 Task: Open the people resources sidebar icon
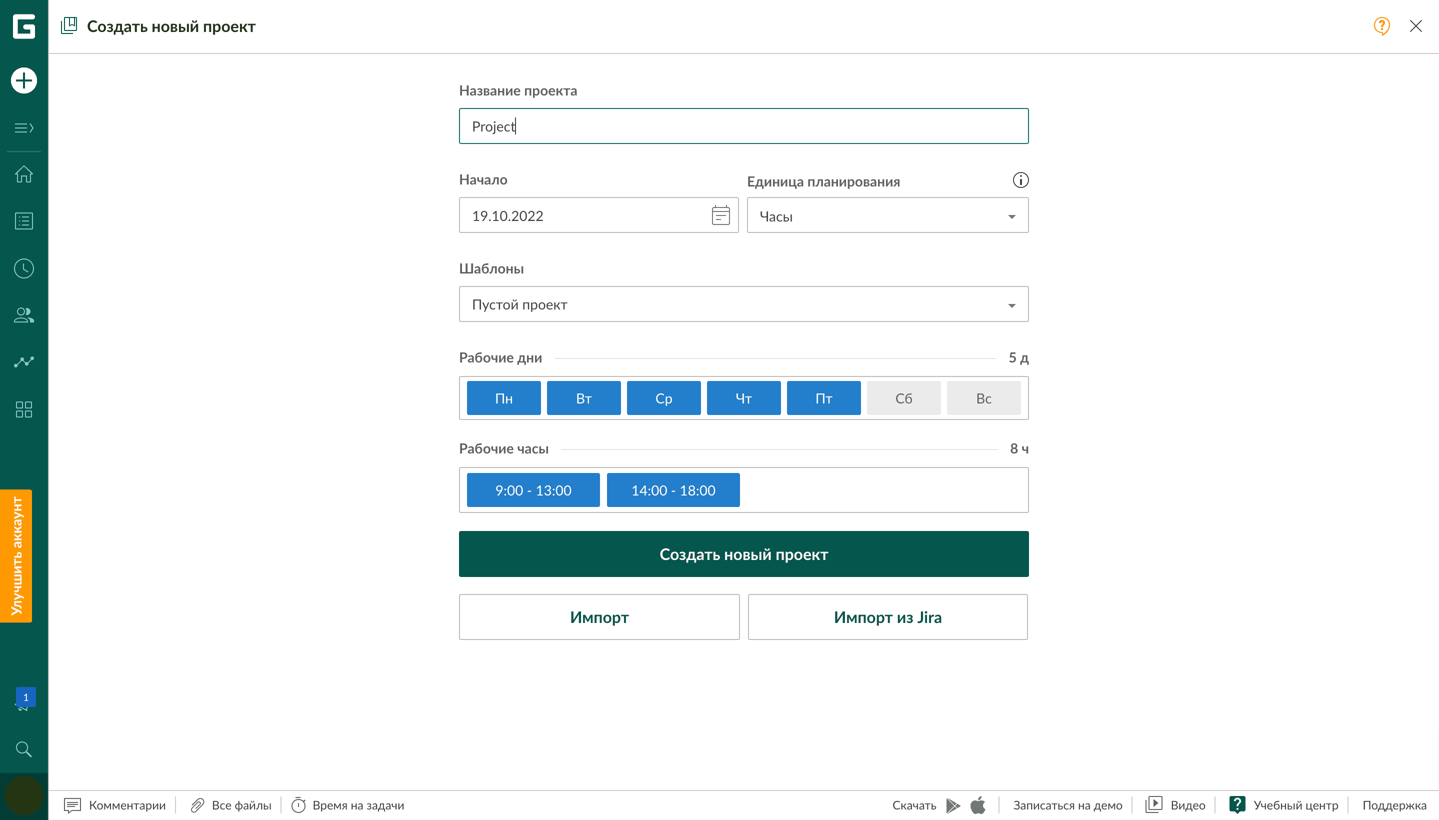tap(24, 315)
